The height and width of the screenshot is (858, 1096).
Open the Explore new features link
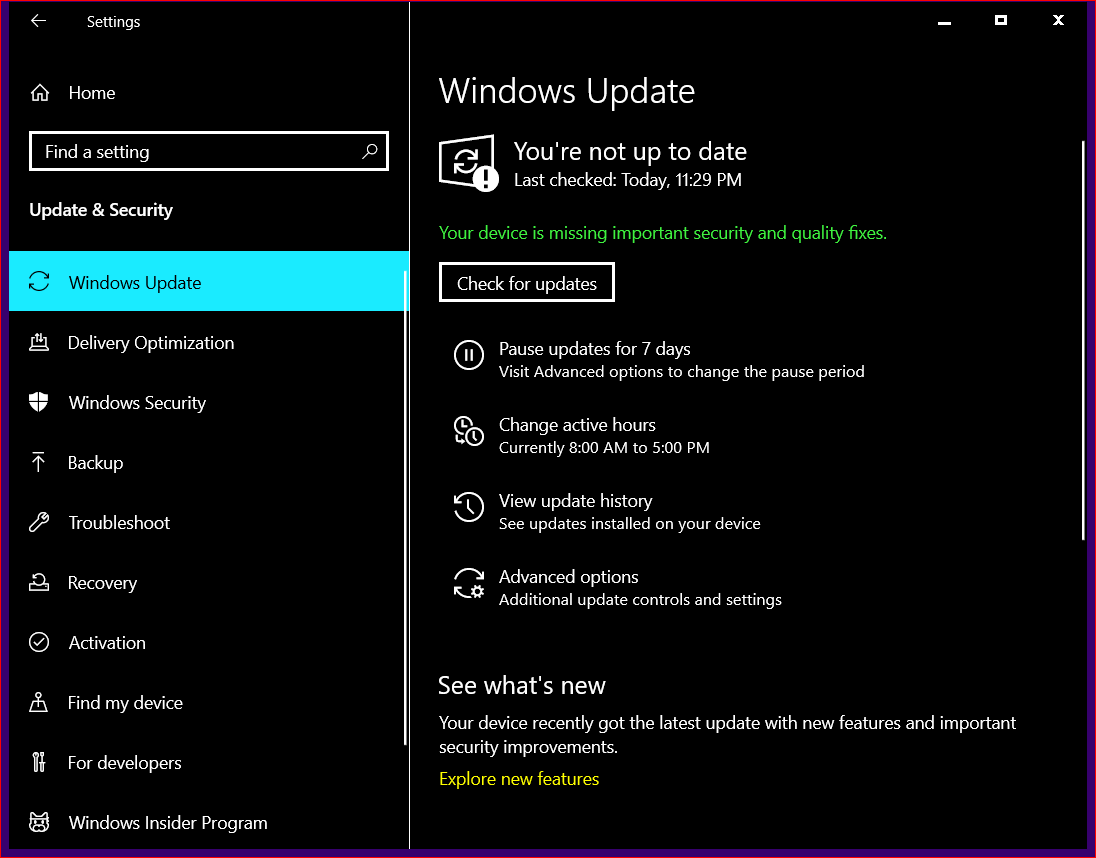coord(519,778)
